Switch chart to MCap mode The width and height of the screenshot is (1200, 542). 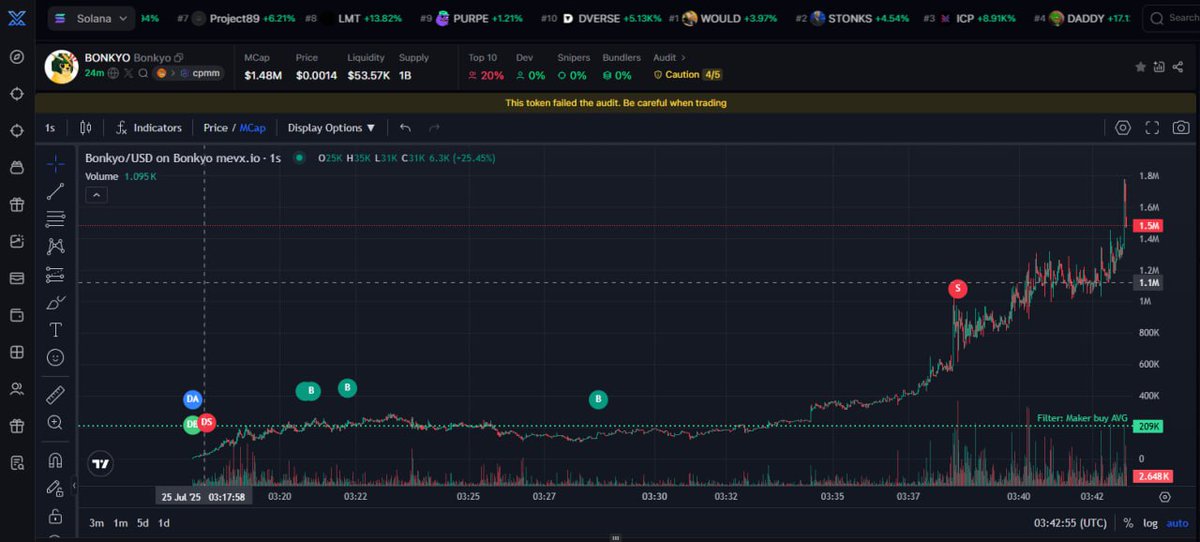tap(252, 128)
